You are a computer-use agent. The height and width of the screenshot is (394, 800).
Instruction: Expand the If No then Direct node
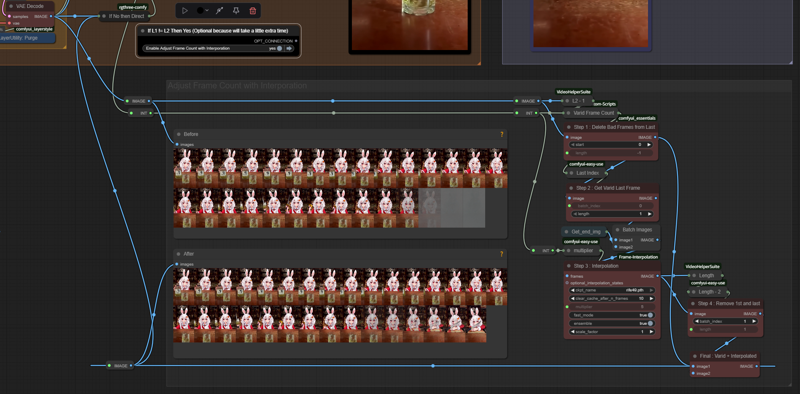pyautogui.click(x=103, y=16)
